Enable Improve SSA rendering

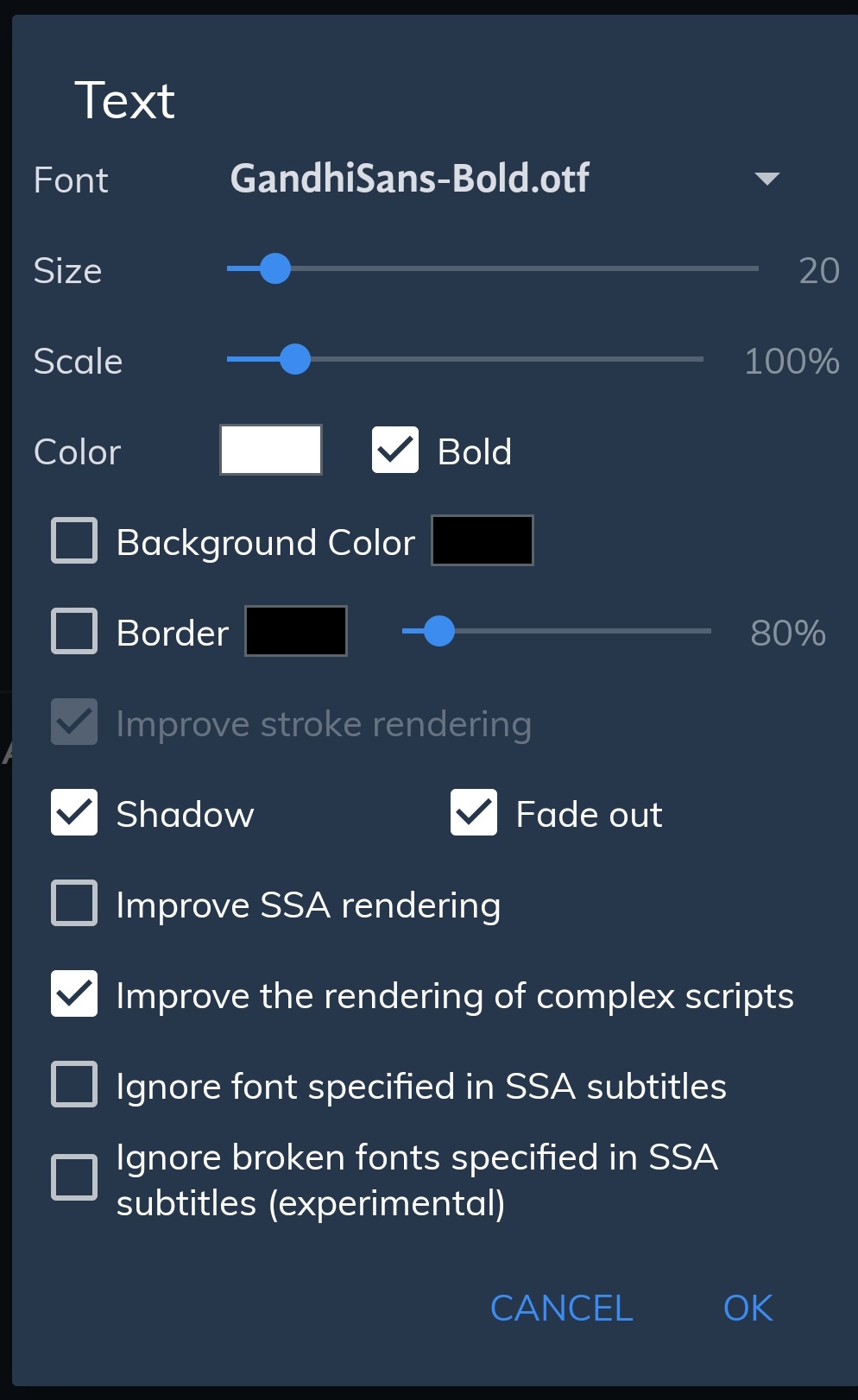click(x=74, y=904)
